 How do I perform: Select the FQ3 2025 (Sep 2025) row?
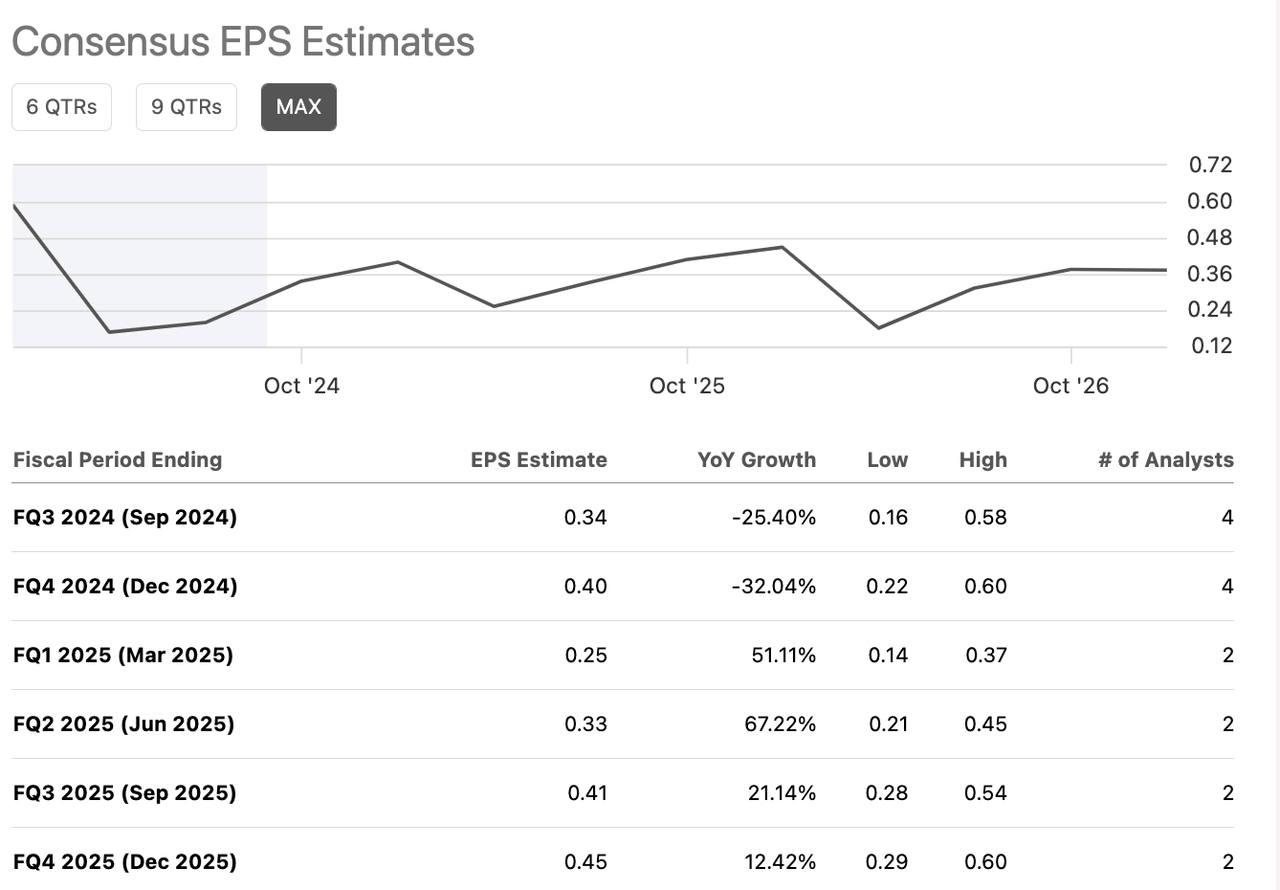tap(125, 793)
